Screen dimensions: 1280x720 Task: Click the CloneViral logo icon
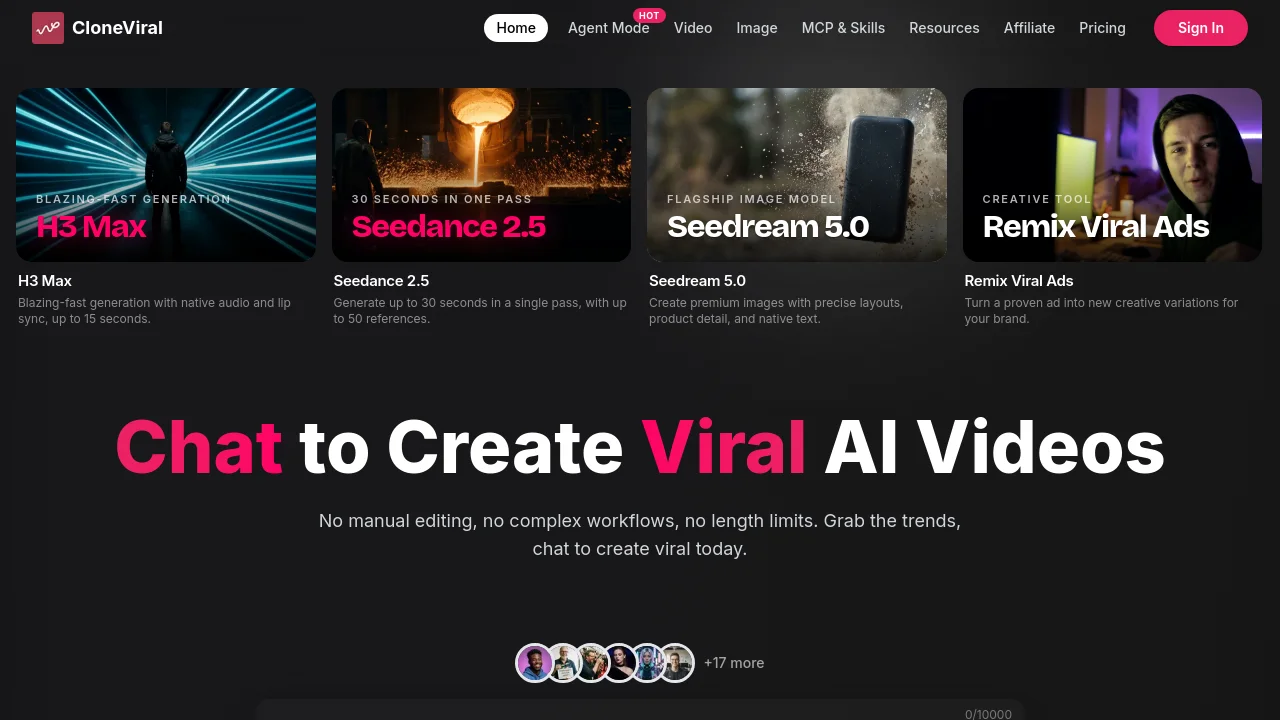point(48,28)
